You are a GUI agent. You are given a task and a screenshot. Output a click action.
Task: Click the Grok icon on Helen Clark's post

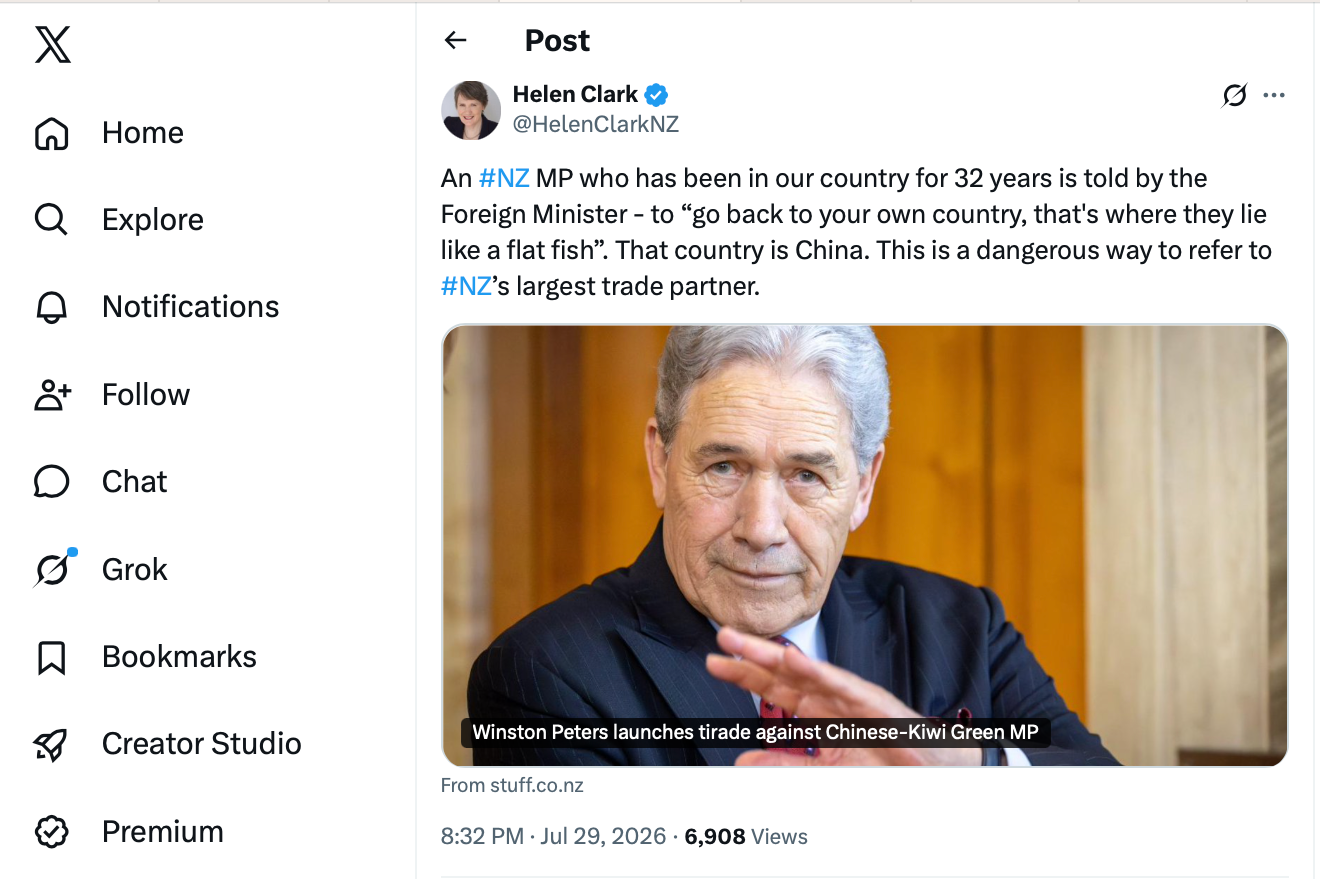[1235, 95]
